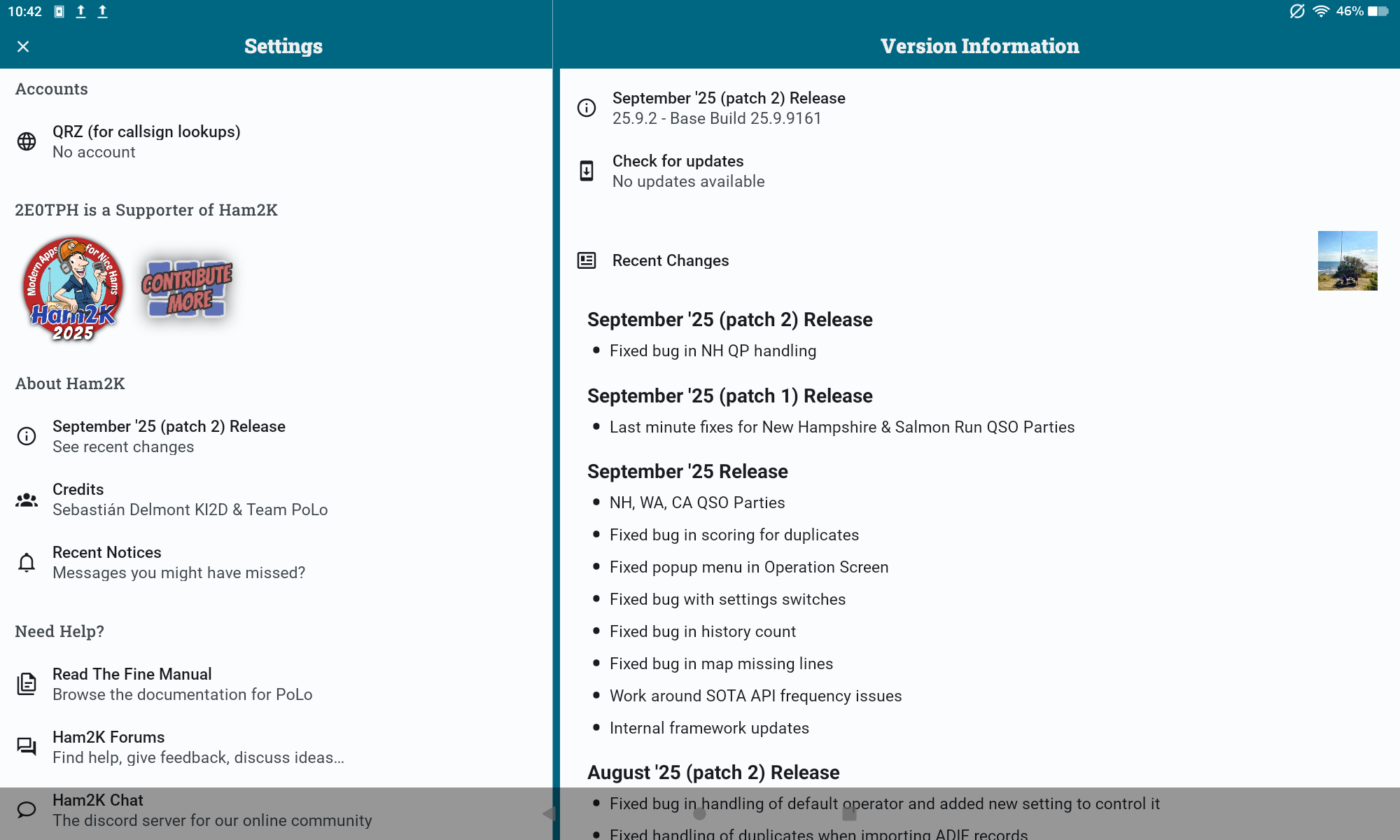The height and width of the screenshot is (840, 1400).
Task: Click the Contribute More button image
Action: [187, 289]
